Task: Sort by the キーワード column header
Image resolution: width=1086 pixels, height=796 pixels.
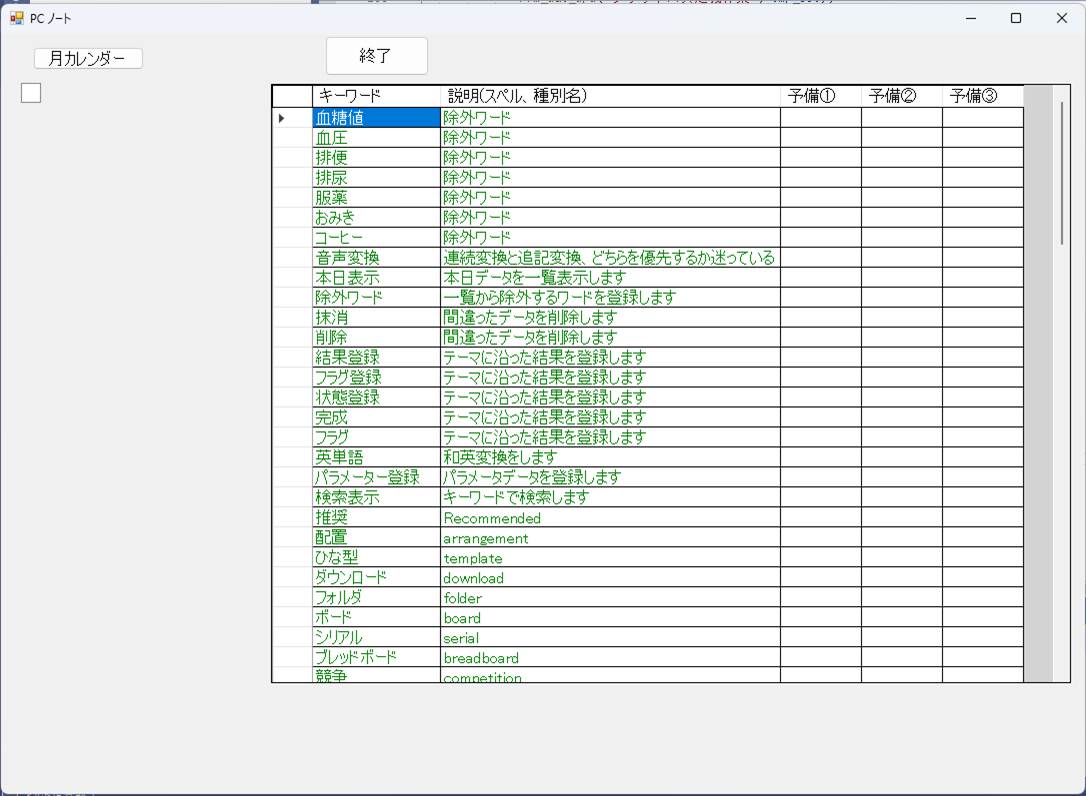Action: point(376,96)
